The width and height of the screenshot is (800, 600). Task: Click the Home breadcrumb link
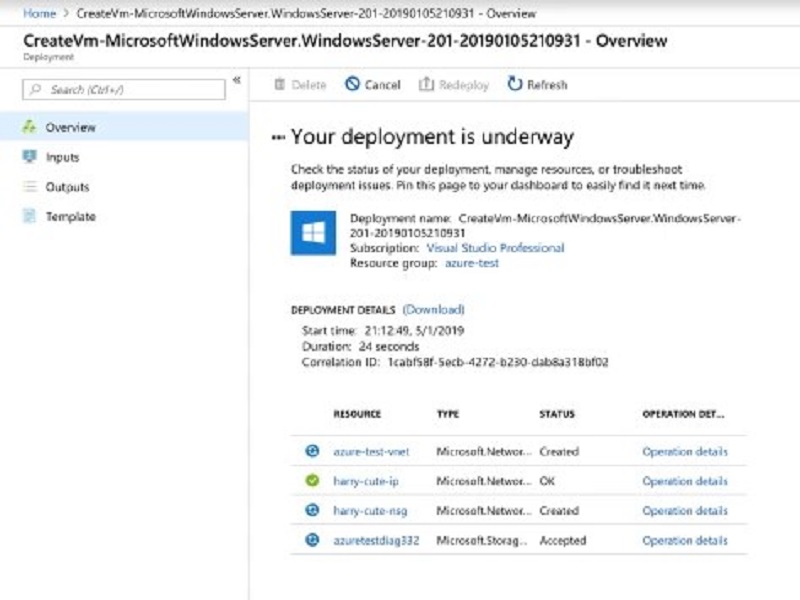click(39, 13)
